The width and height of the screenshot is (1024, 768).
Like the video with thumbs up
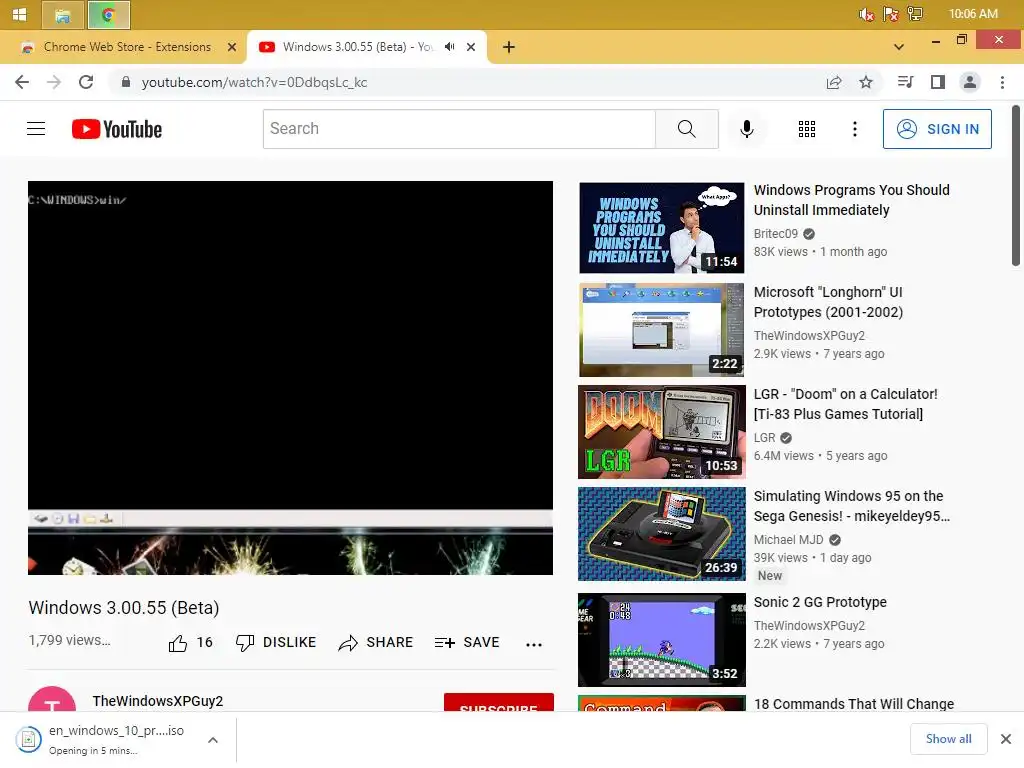pos(190,643)
